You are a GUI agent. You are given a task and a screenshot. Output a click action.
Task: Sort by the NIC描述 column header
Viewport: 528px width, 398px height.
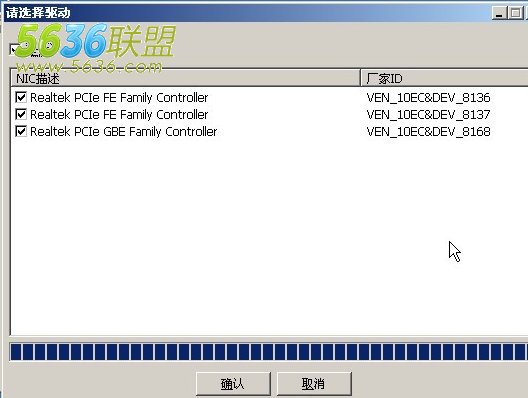[186, 78]
